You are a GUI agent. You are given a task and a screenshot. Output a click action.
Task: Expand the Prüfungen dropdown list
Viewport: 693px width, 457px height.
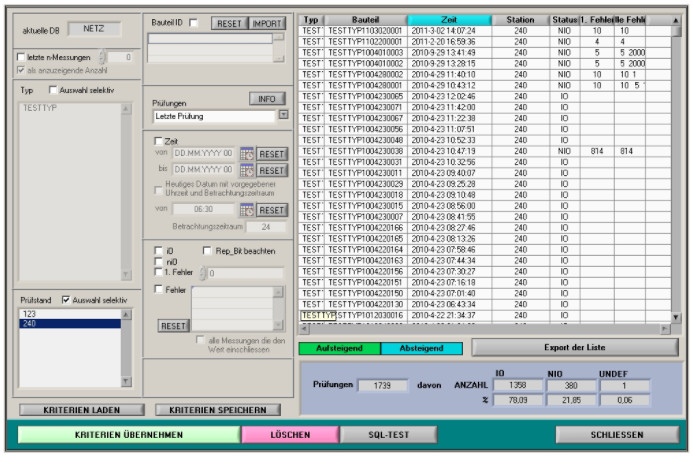point(283,115)
